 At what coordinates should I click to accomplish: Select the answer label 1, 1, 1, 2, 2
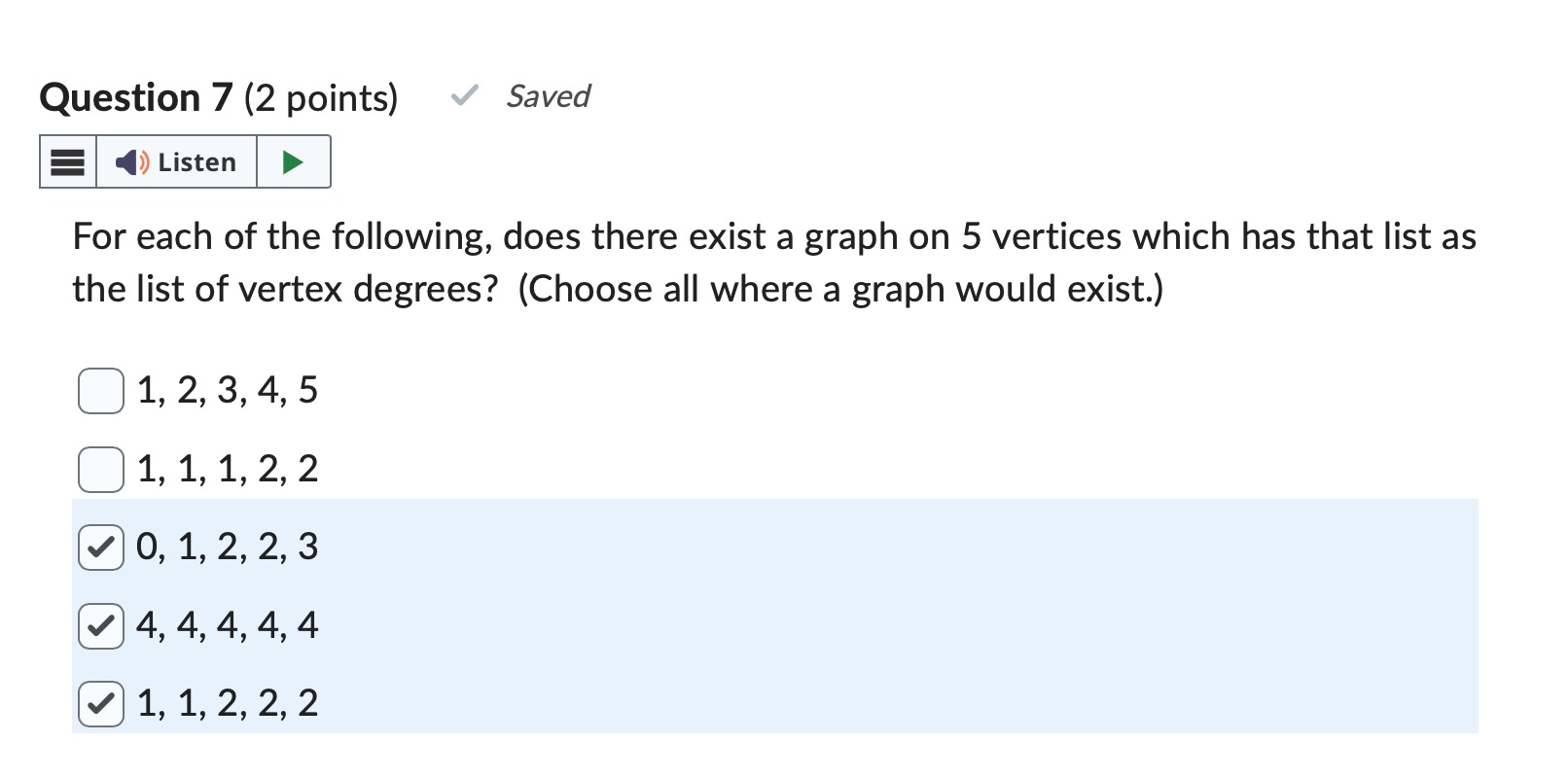tap(228, 470)
